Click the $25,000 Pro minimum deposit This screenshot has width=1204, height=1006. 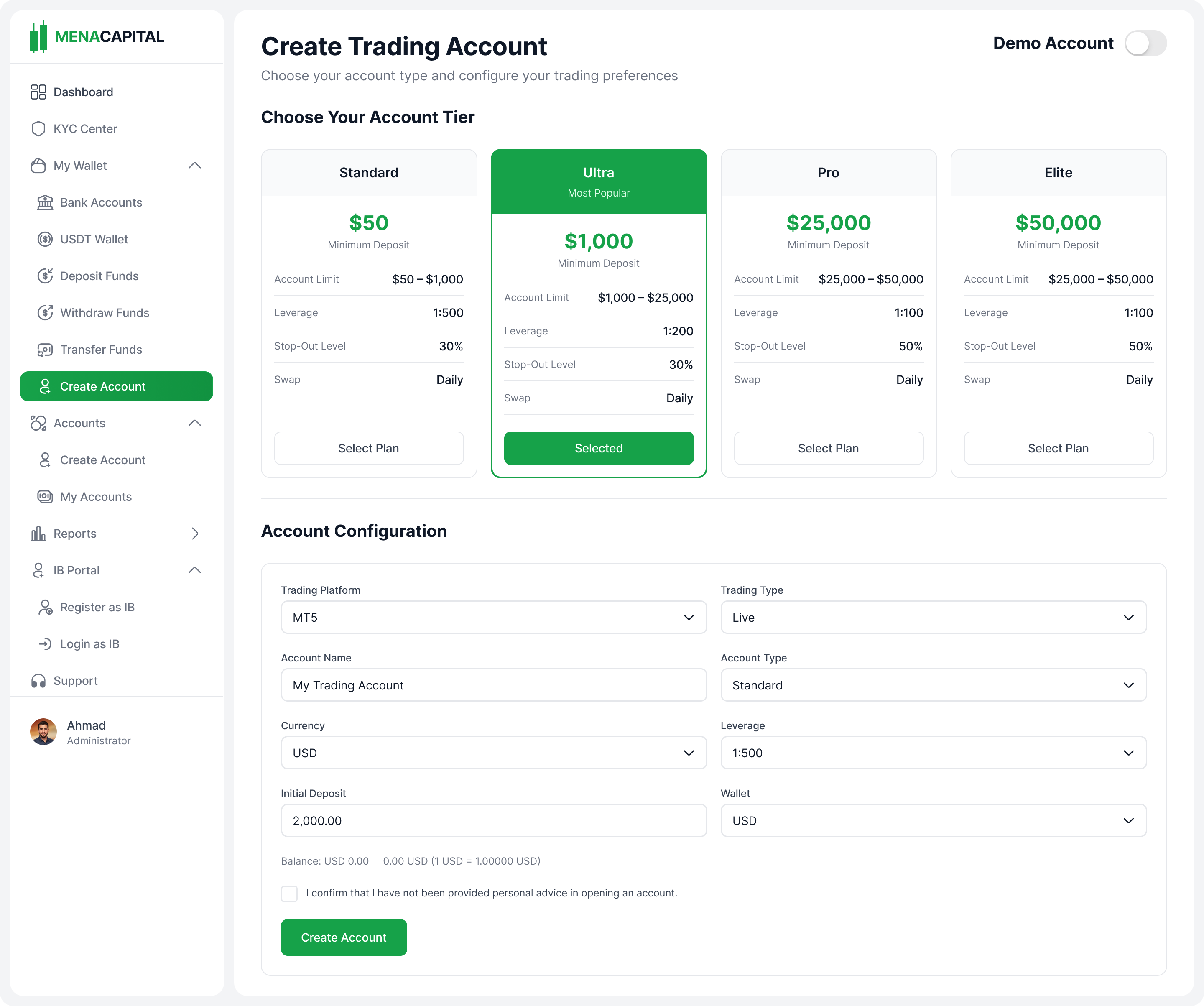pos(829,223)
